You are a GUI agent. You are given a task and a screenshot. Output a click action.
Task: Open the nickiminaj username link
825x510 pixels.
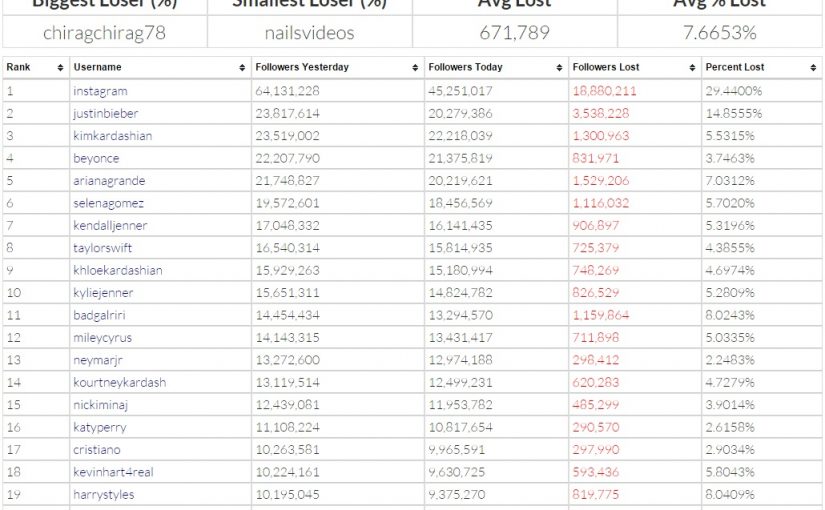click(x=100, y=405)
